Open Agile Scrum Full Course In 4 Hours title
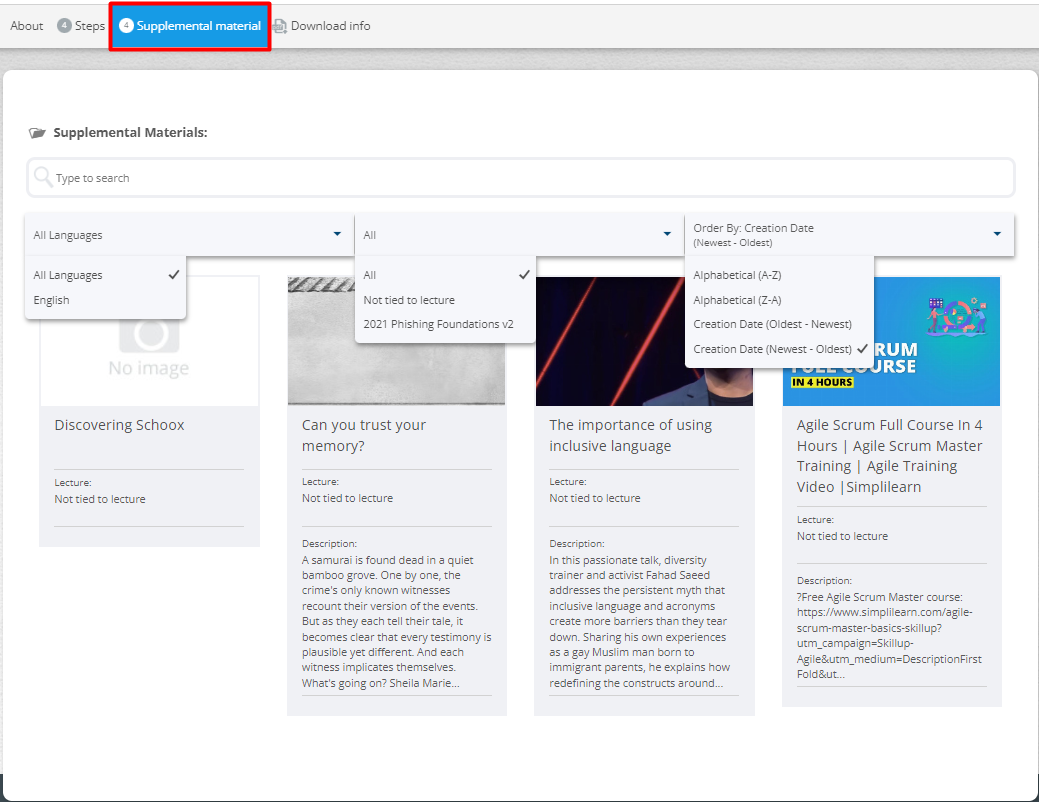 (x=890, y=456)
